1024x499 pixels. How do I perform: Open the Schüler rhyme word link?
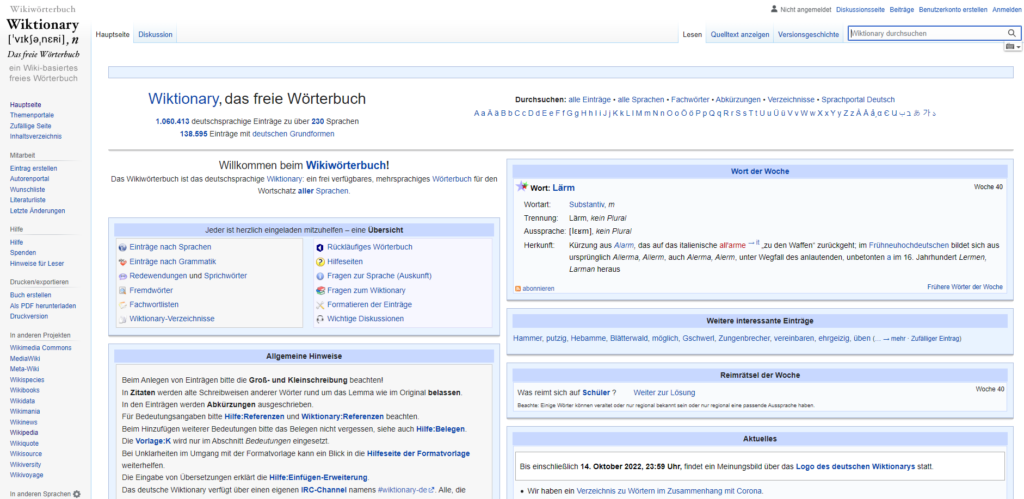596,393
